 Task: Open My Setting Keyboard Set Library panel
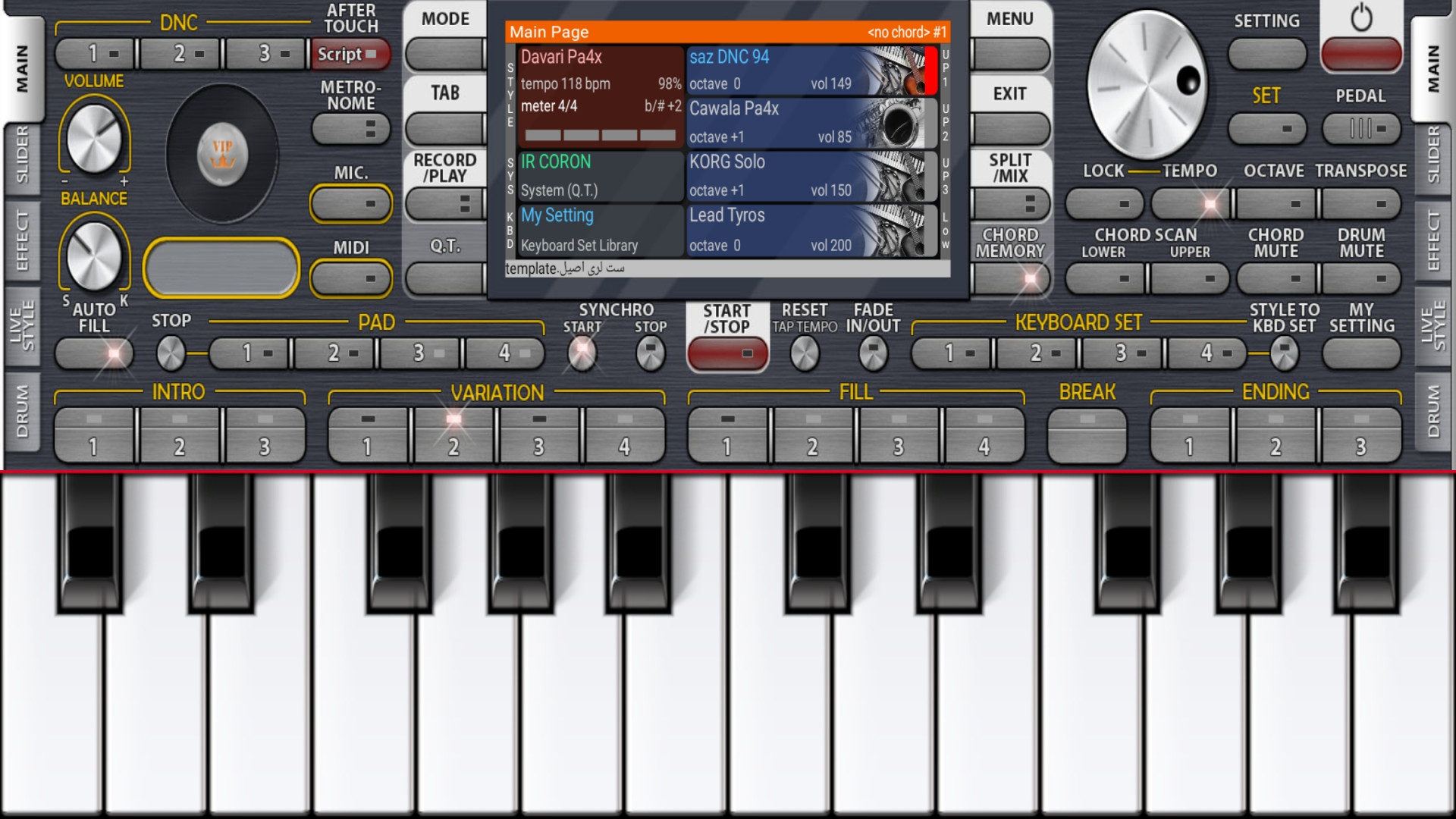(600, 230)
